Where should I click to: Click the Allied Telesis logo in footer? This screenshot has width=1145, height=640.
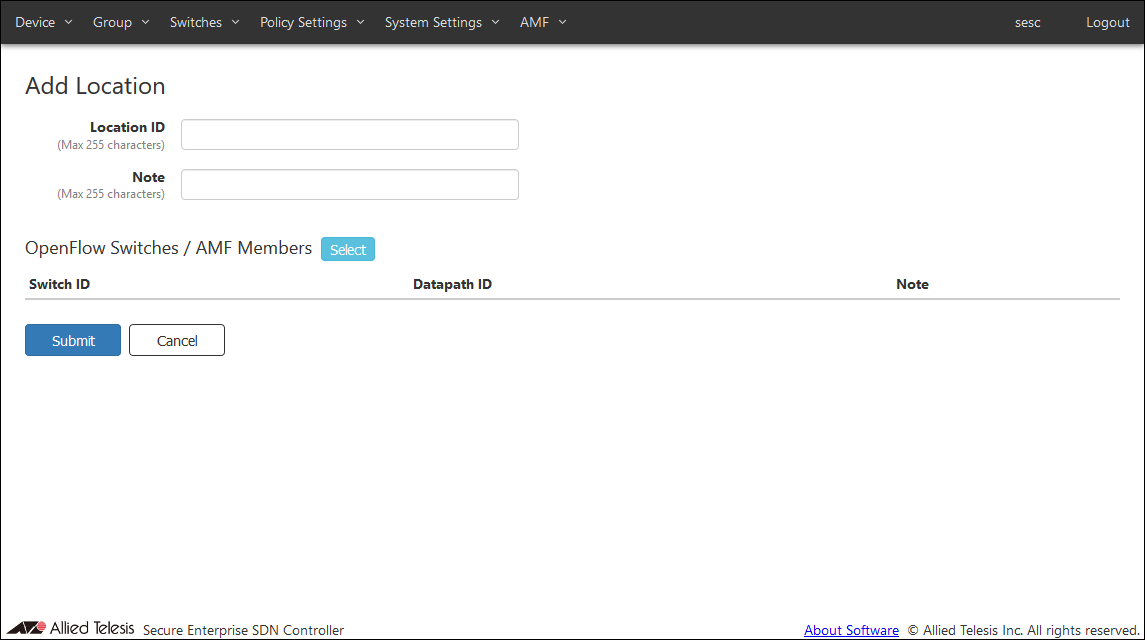pyautogui.click(x=70, y=629)
